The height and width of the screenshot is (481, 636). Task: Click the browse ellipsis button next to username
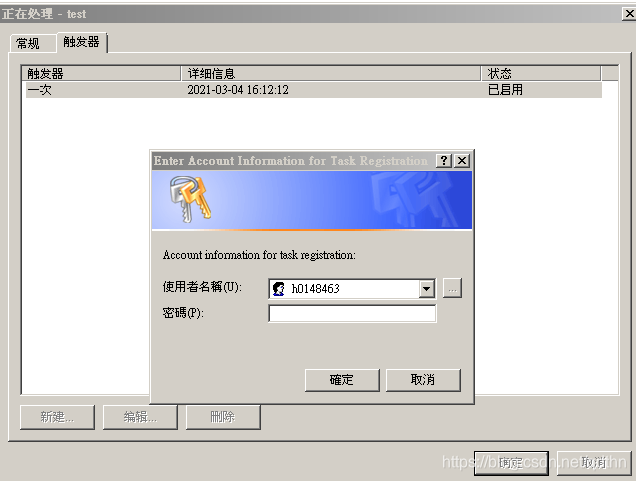click(452, 288)
